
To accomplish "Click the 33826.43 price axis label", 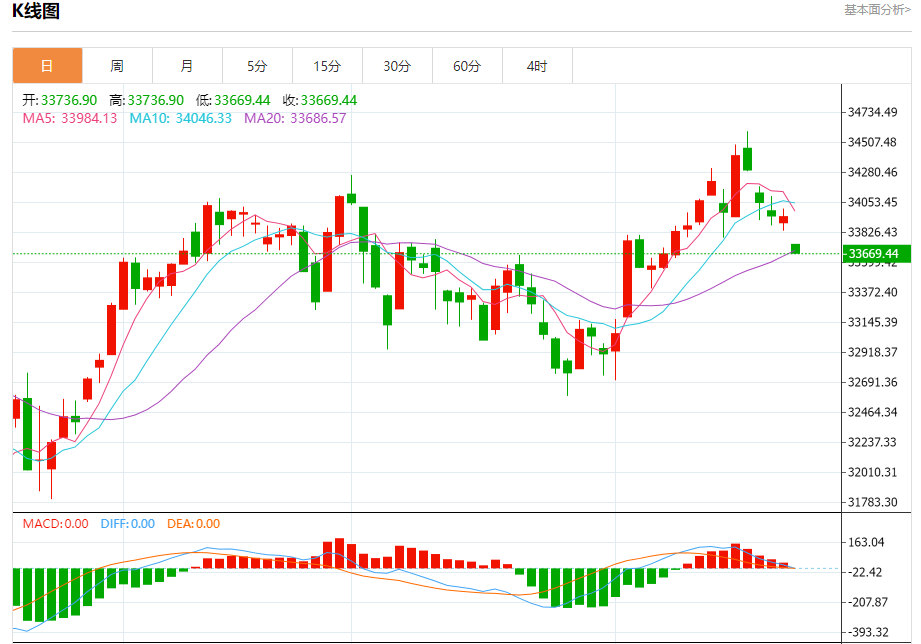I will (x=873, y=232).
